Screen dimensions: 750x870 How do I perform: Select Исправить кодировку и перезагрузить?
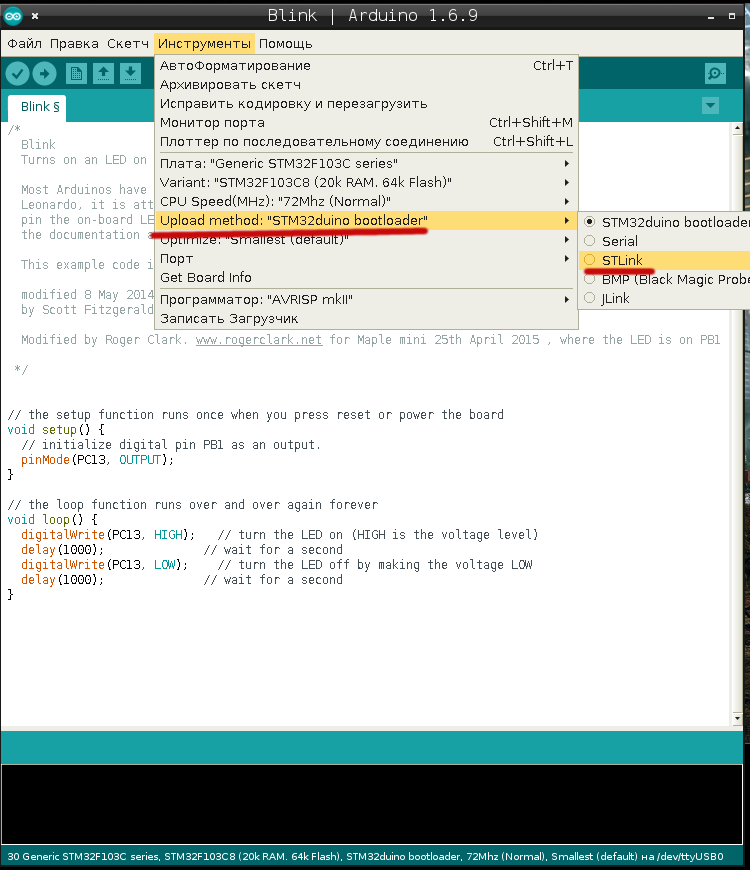click(366, 104)
